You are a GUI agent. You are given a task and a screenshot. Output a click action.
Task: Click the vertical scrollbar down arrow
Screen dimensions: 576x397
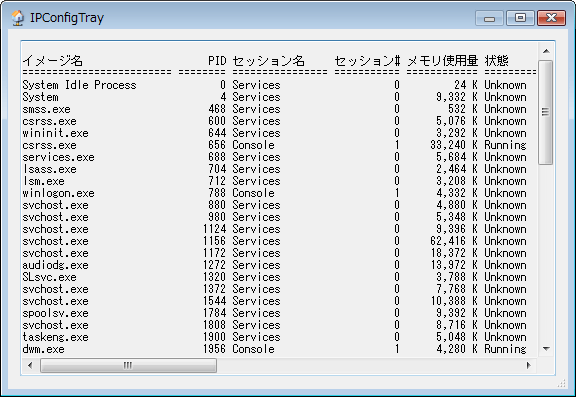[546, 349]
